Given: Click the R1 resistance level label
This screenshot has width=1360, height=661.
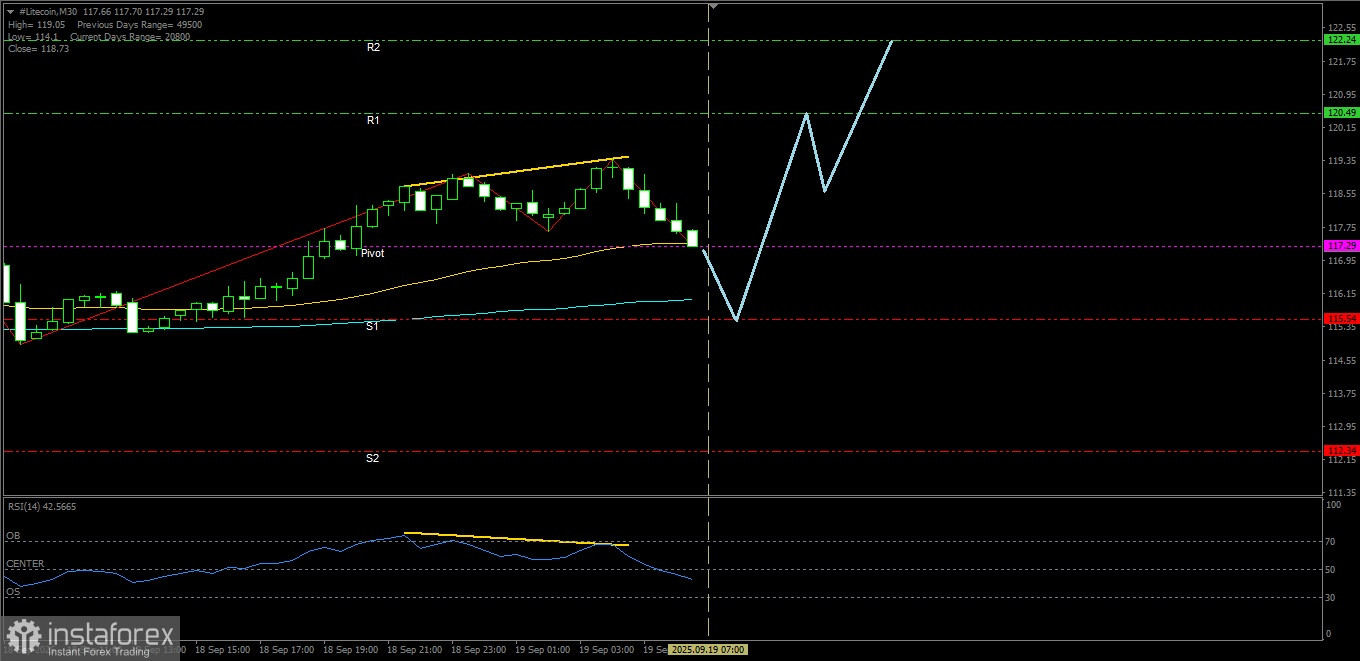Looking at the screenshot, I should 372,120.
